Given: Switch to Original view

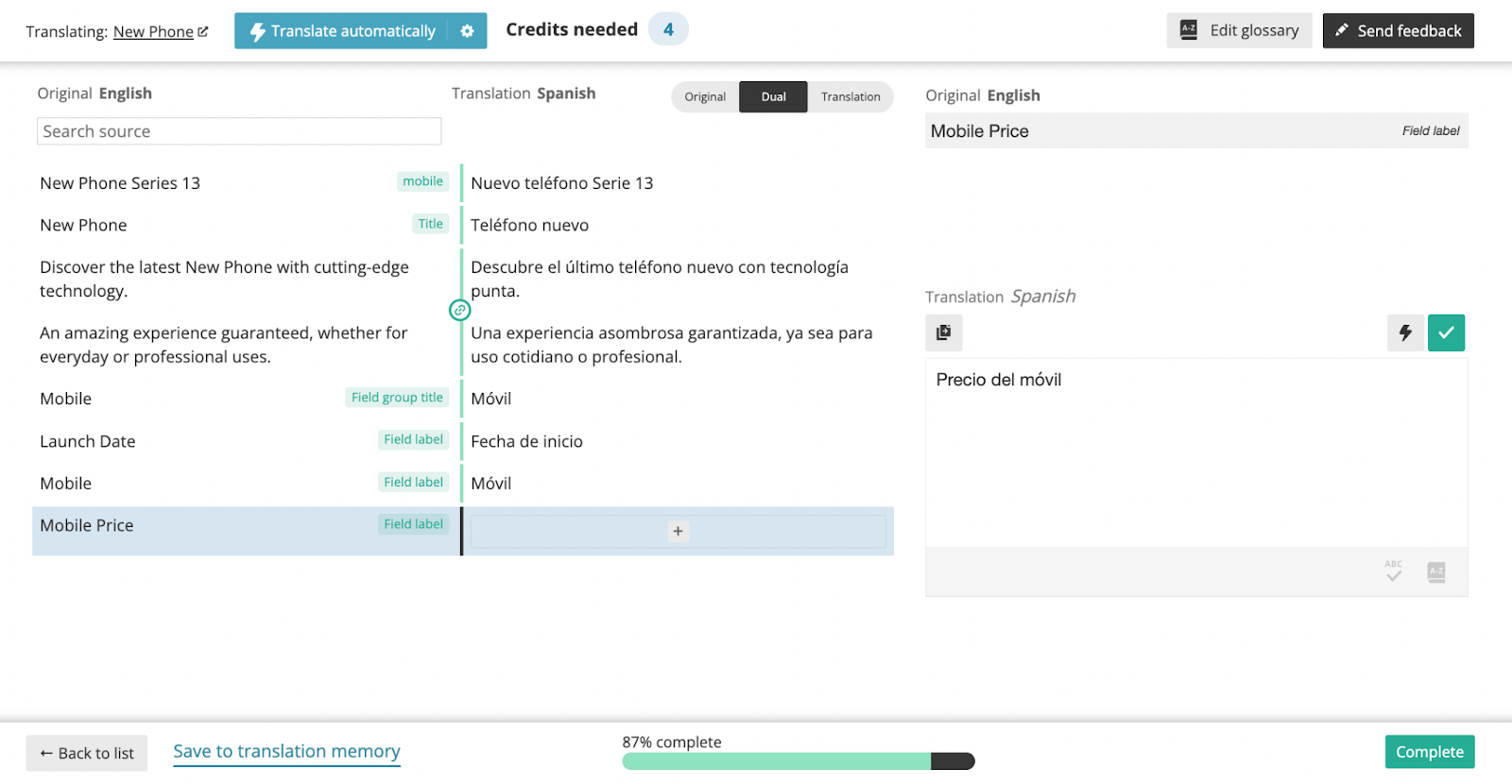Looking at the screenshot, I should (x=705, y=96).
